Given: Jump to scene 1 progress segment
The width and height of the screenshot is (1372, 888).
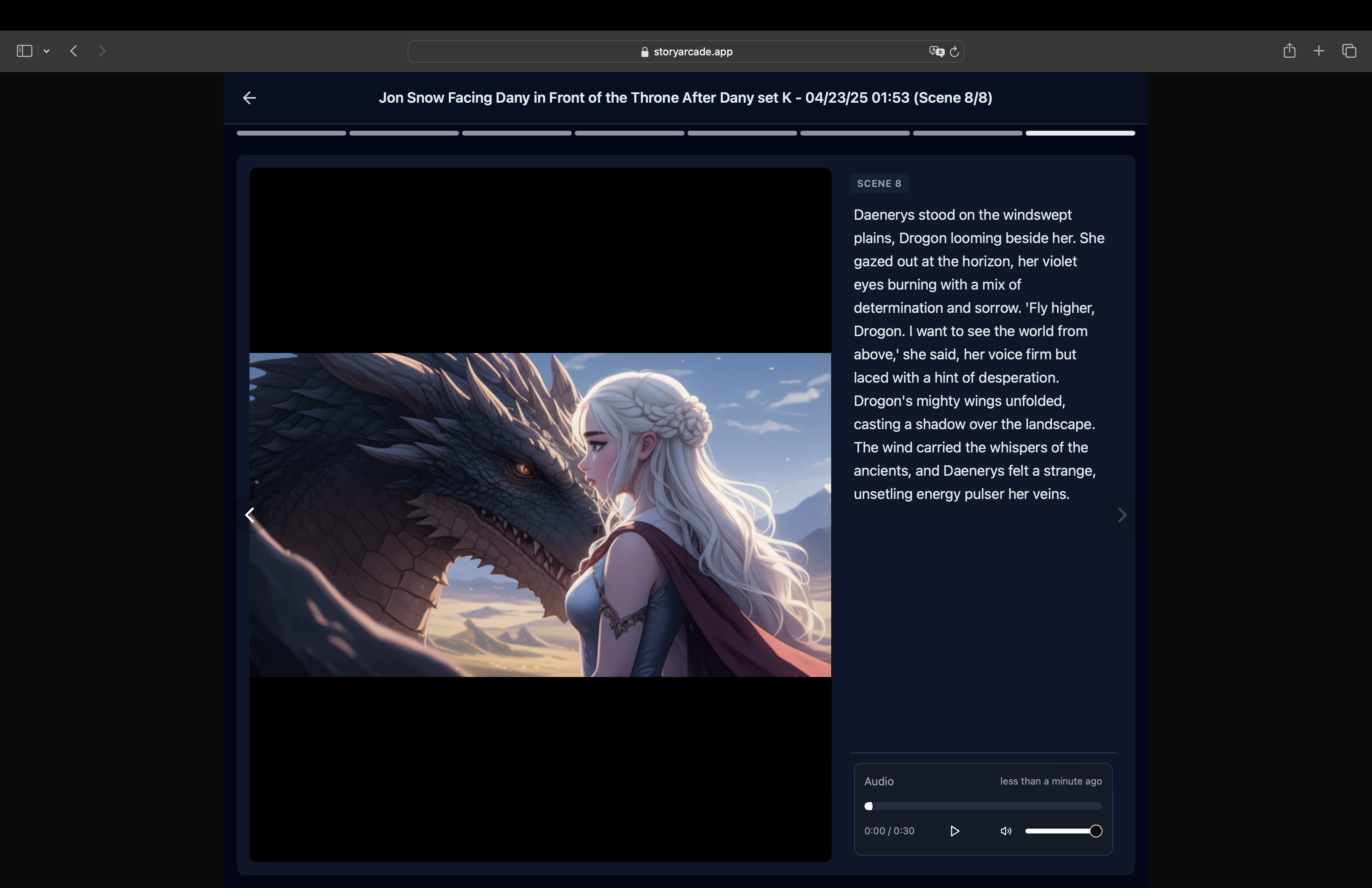Looking at the screenshot, I should click(291, 133).
